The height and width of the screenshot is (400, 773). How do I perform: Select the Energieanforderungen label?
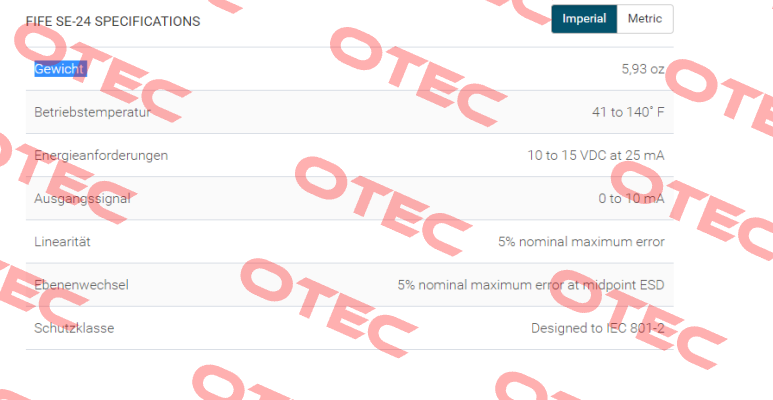pyautogui.click(x=101, y=155)
